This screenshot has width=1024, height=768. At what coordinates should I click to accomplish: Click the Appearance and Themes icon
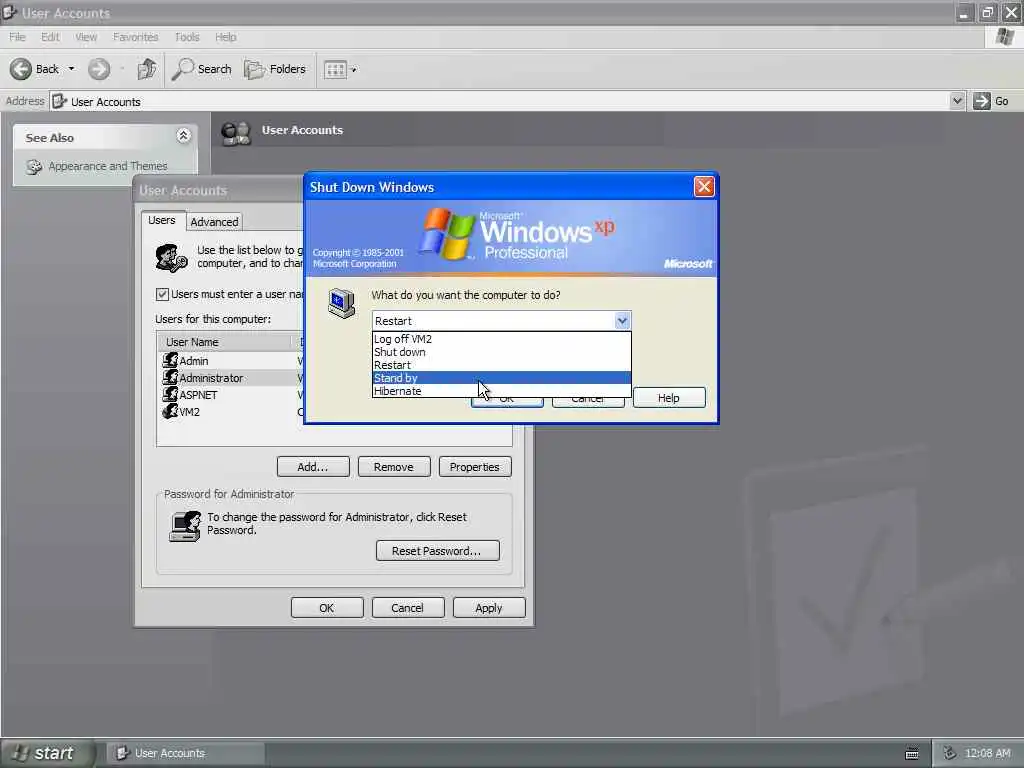pyautogui.click(x=34, y=167)
